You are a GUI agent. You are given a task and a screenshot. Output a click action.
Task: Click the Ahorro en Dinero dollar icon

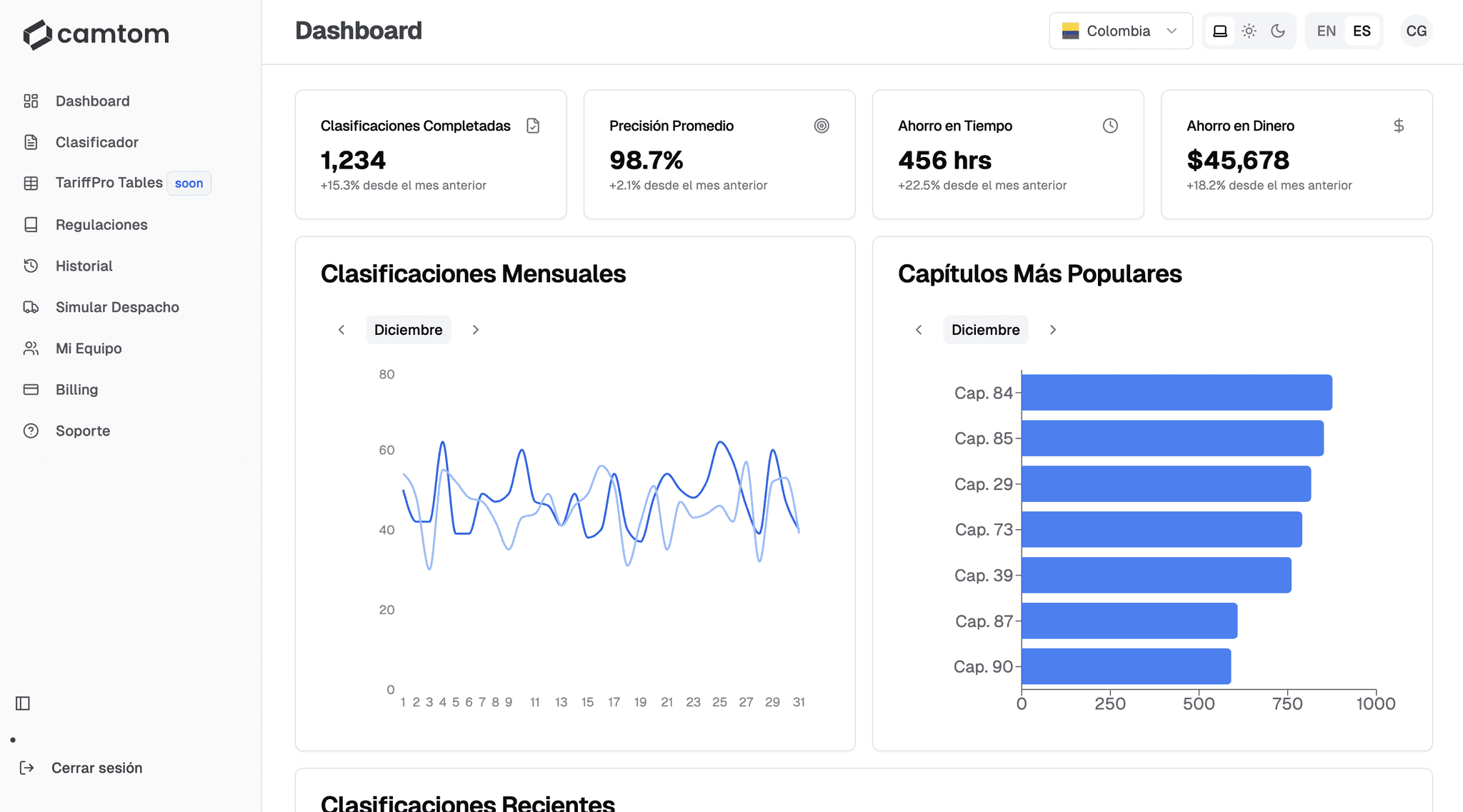tap(1399, 126)
